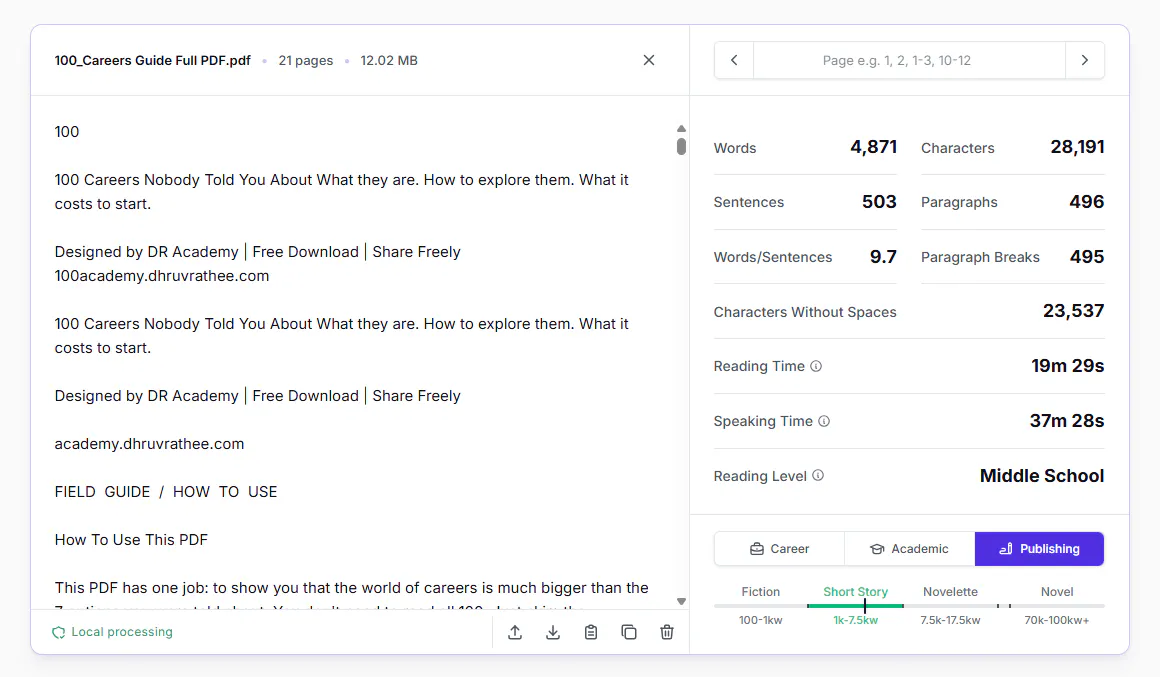This screenshot has width=1160, height=677.
Task: Click the text area scrollbar thumb
Action: point(681,146)
